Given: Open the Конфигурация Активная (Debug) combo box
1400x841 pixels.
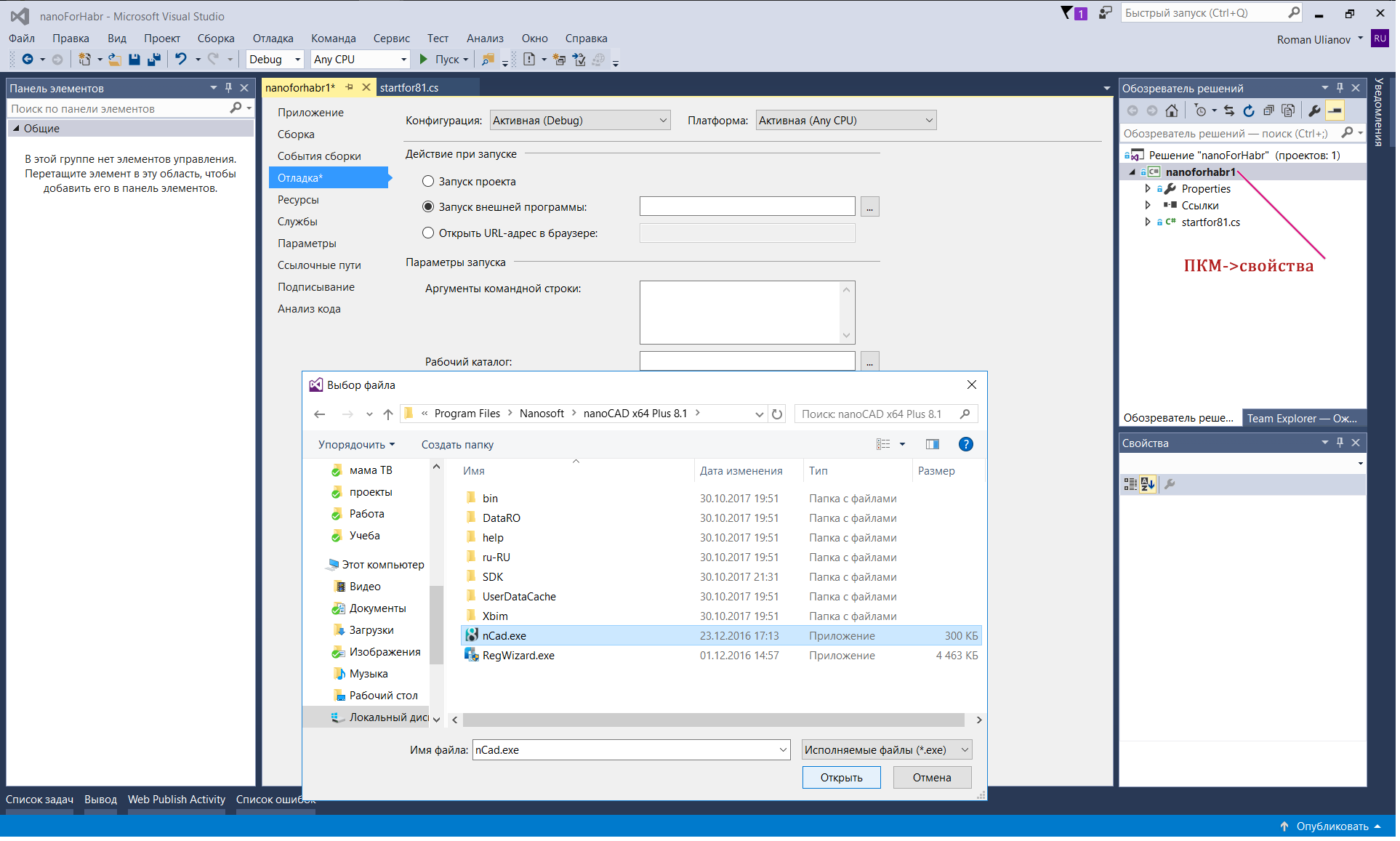Looking at the screenshot, I should tap(580, 121).
